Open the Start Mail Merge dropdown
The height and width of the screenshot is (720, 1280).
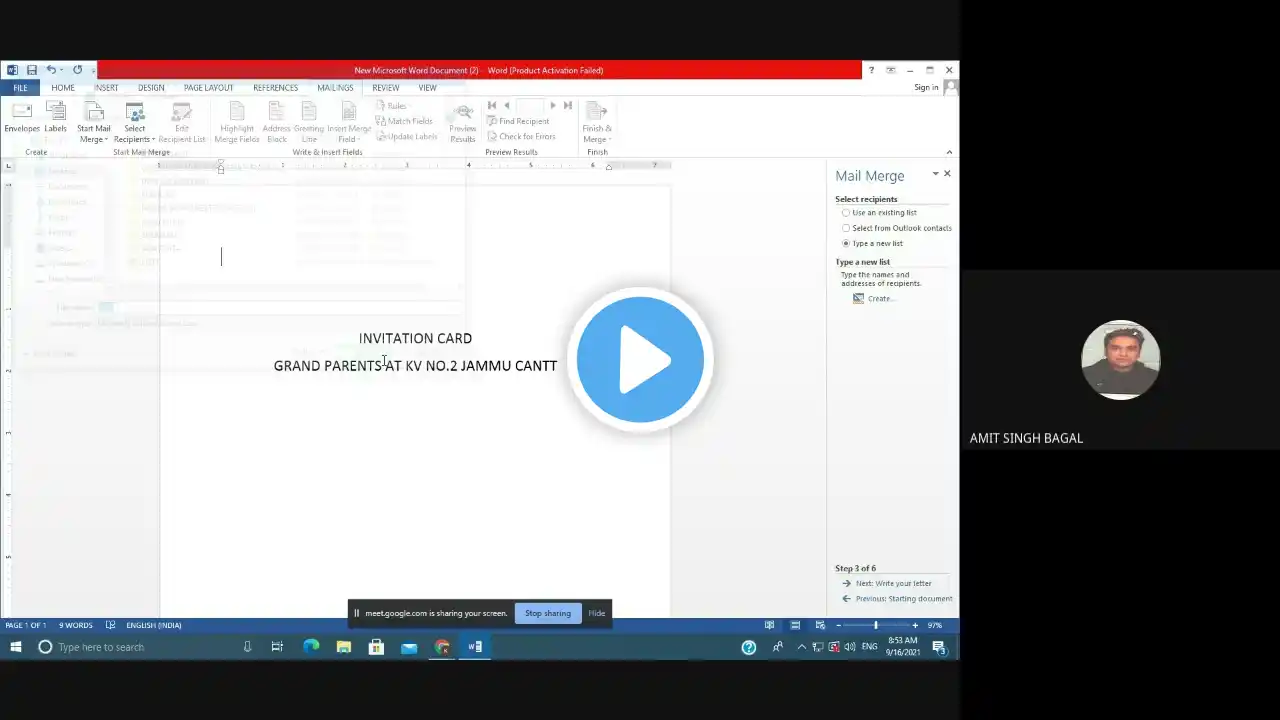click(93, 123)
